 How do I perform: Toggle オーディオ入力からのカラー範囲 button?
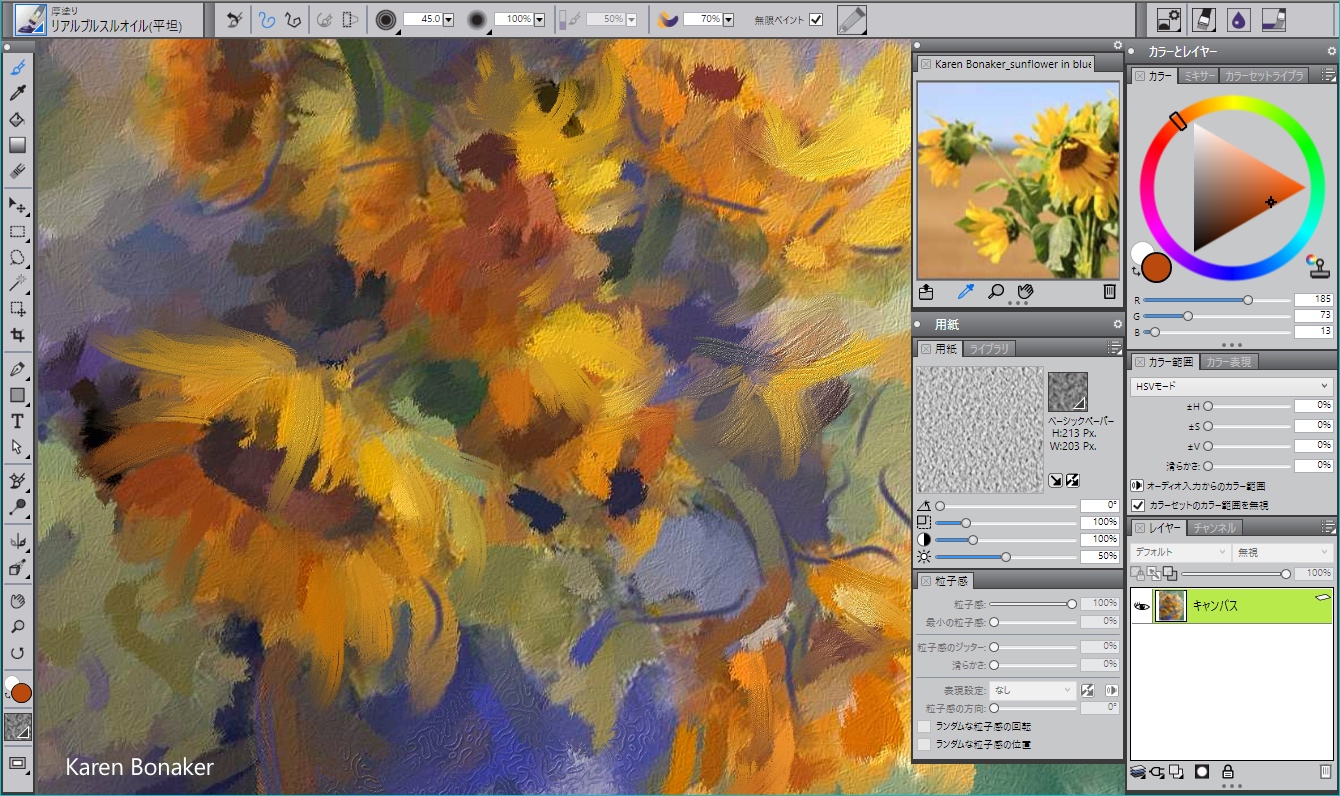point(1137,485)
